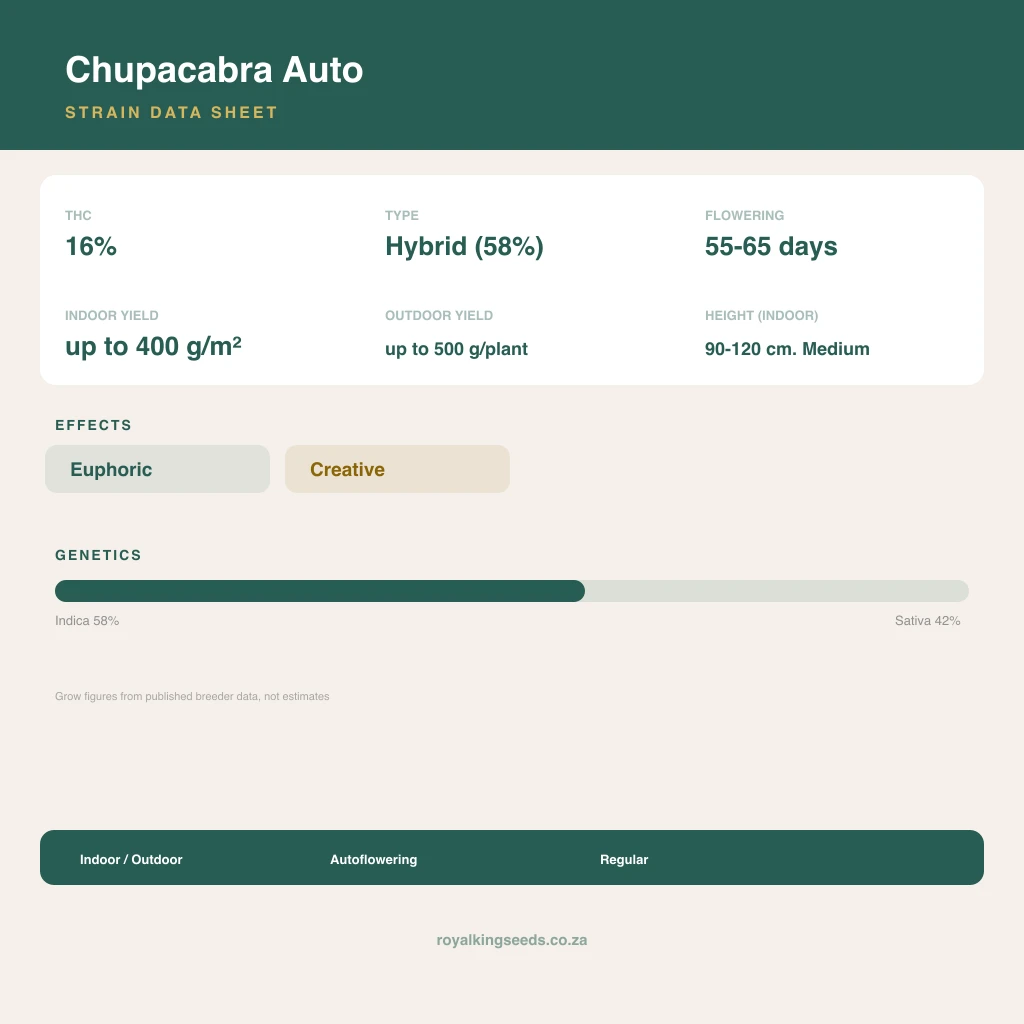Click the THC 16% value
This screenshot has width=1024, height=1024.
click(91, 246)
